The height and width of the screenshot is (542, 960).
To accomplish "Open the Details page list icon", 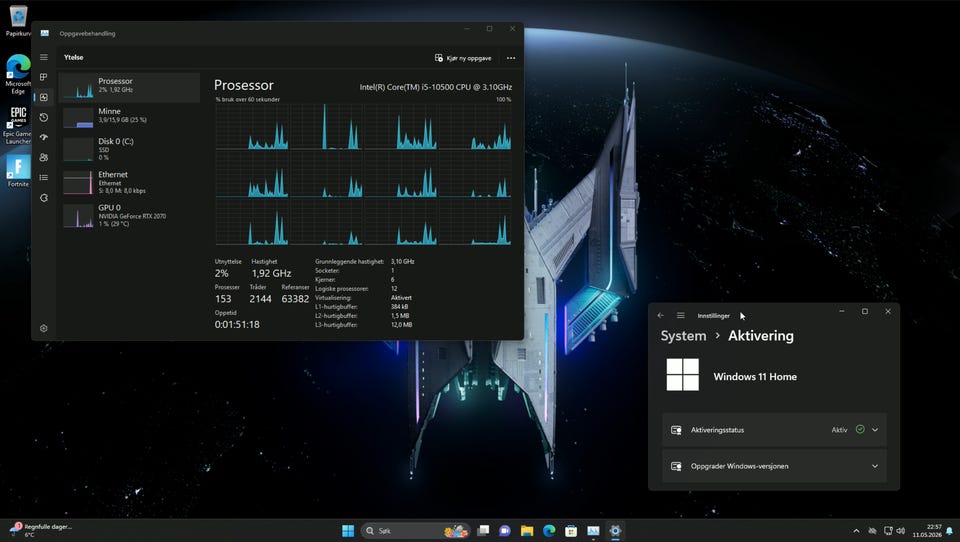I will [x=43, y=178].
